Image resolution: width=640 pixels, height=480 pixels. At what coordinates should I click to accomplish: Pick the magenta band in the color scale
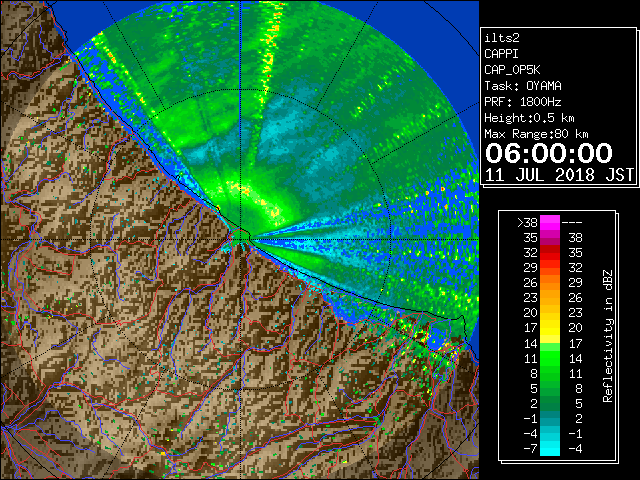[550, 223]
